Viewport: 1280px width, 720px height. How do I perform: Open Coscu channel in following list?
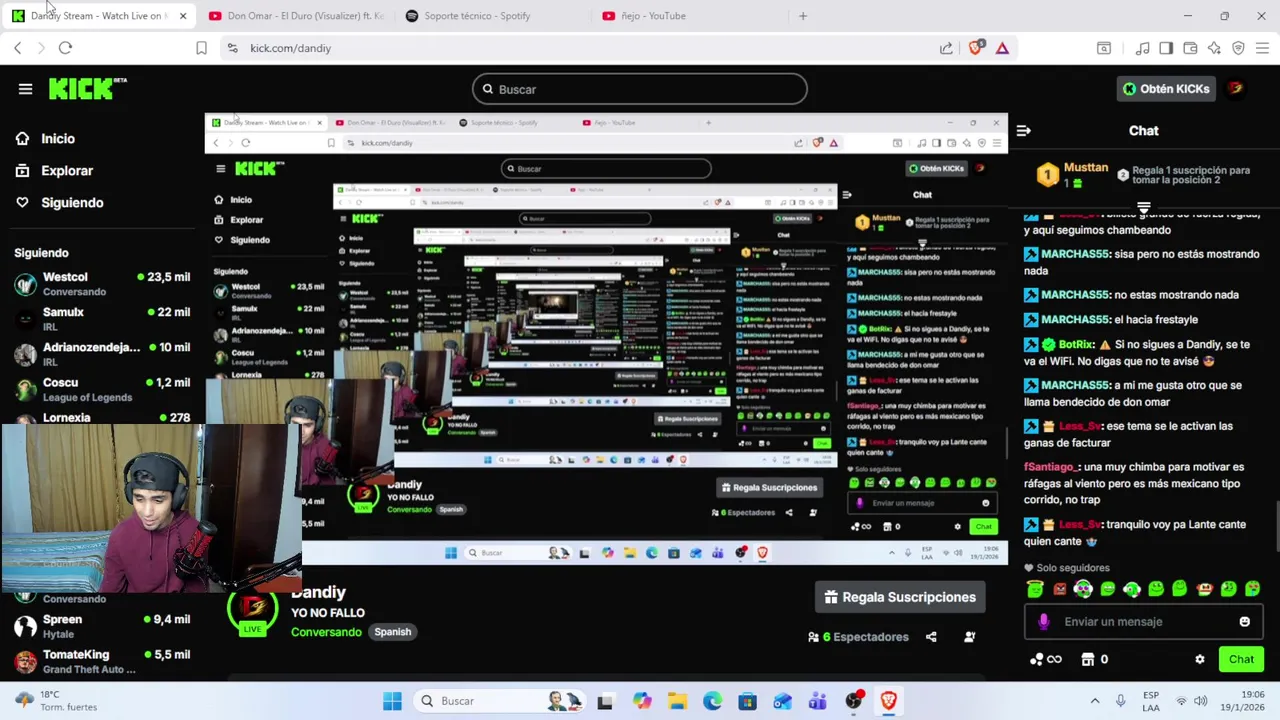click(101, 389)
